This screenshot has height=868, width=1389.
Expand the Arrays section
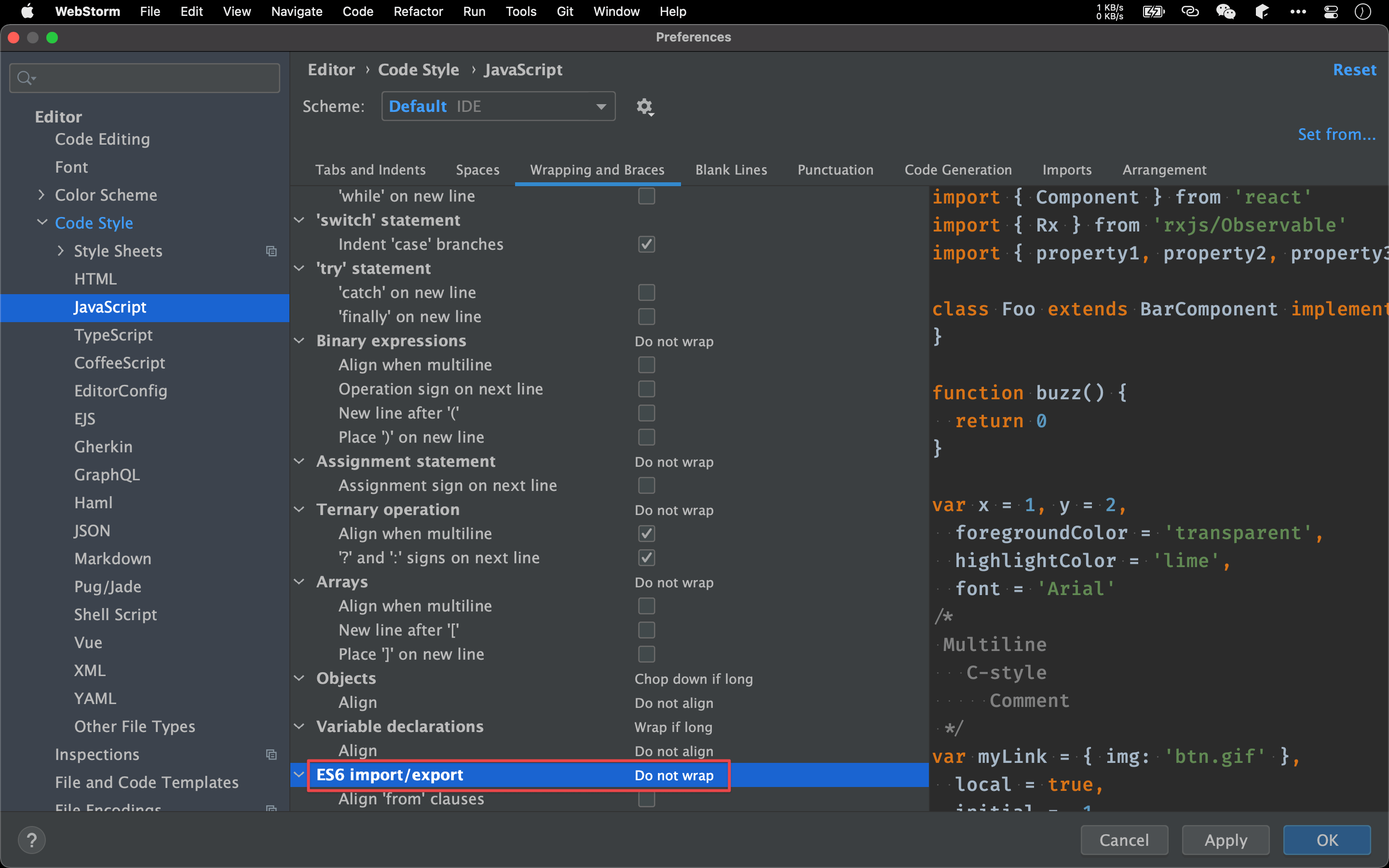coord(300,582)
